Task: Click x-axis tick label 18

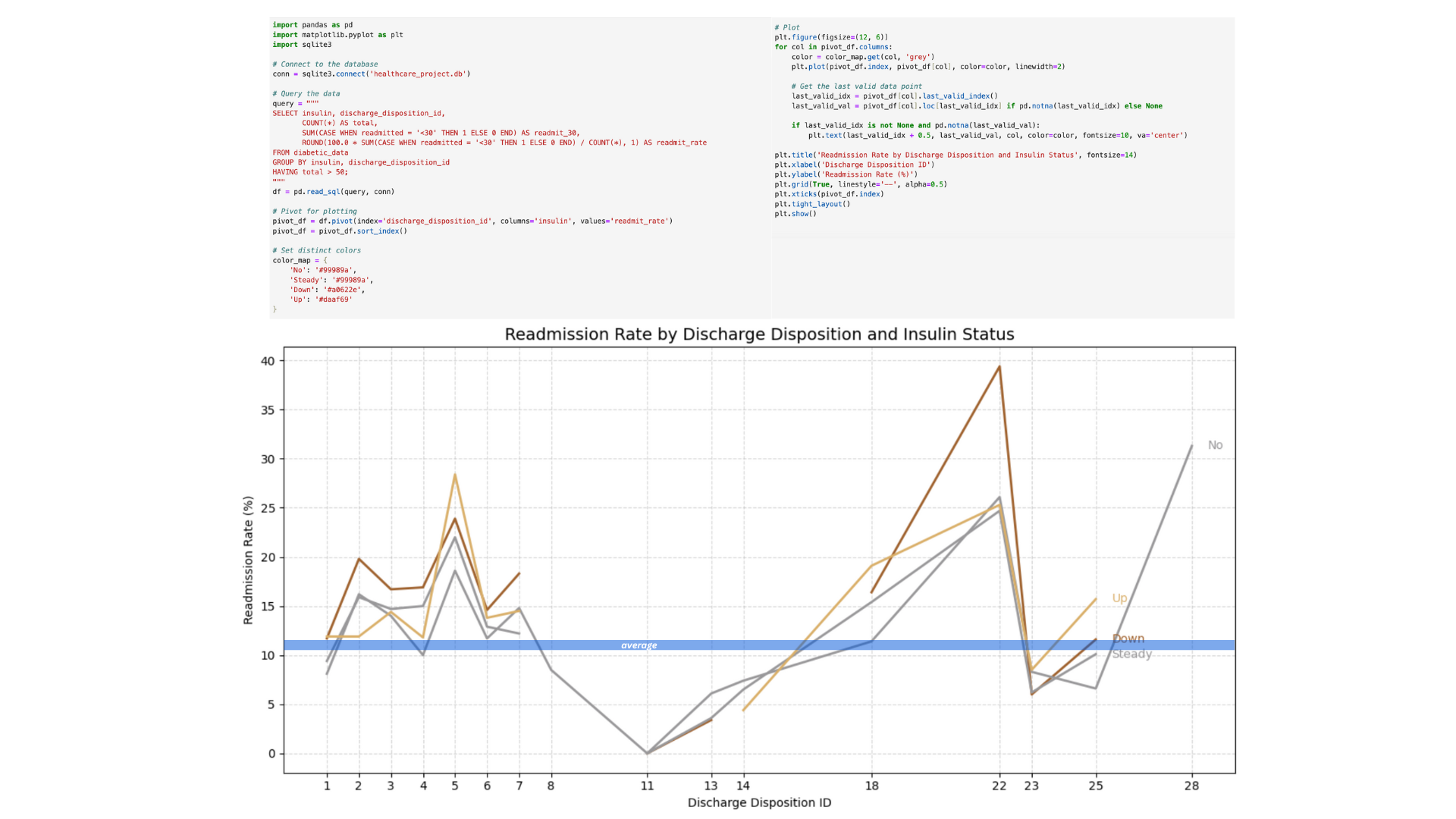Action: [x=872, y=786]
